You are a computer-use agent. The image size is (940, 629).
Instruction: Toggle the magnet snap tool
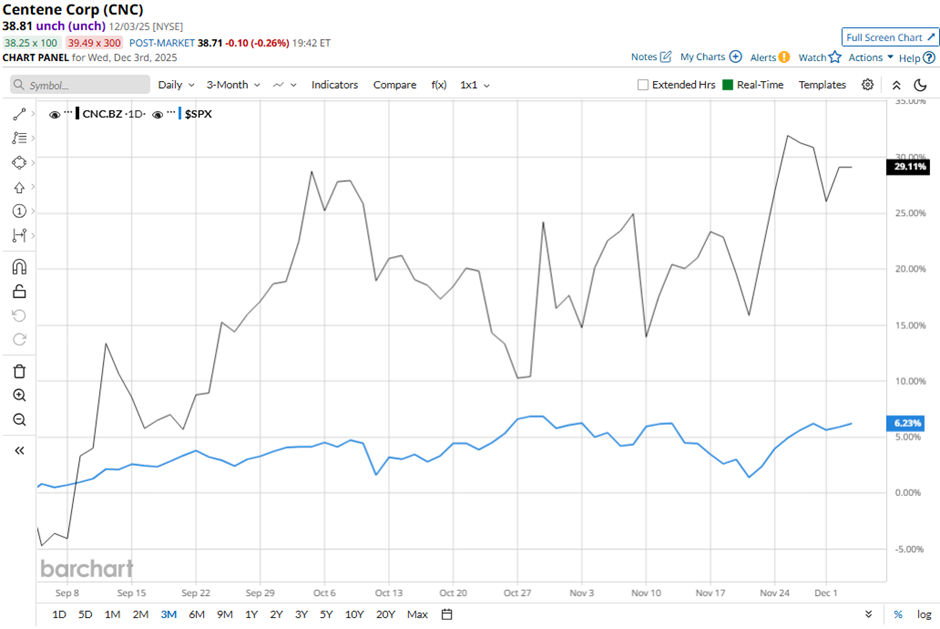pyautogui.click(x=19, y=267)
